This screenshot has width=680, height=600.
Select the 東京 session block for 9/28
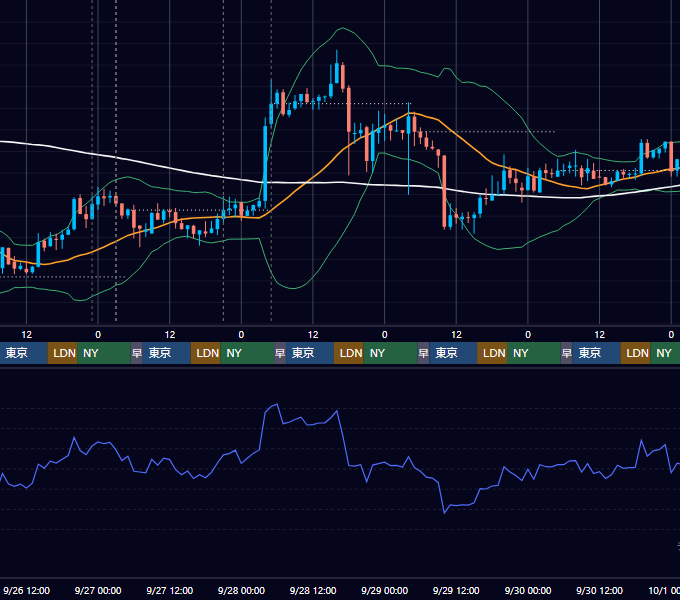tap(310, 353)
